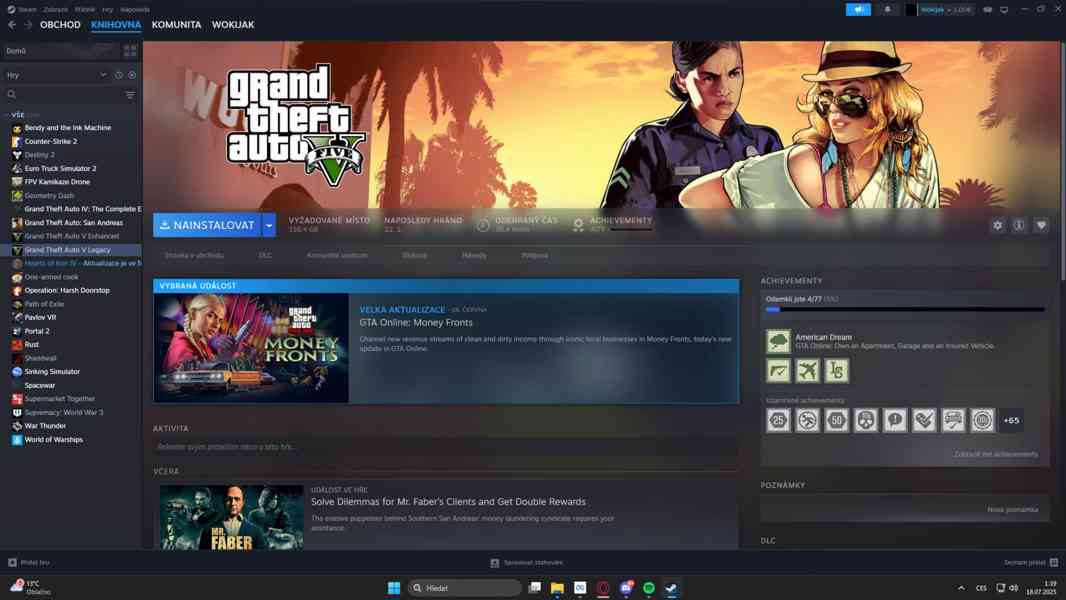Select Grand Theft Auto: San Andreas
The width and height of the screenshot is (1066, 600).
click(x=73, y=223)
